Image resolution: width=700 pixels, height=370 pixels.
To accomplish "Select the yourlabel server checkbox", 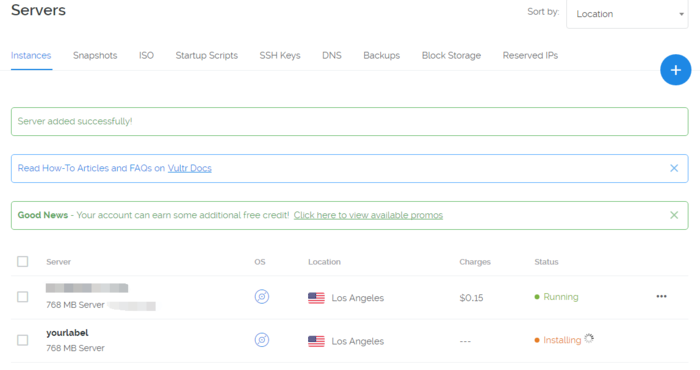I will (x=23, y=340).
